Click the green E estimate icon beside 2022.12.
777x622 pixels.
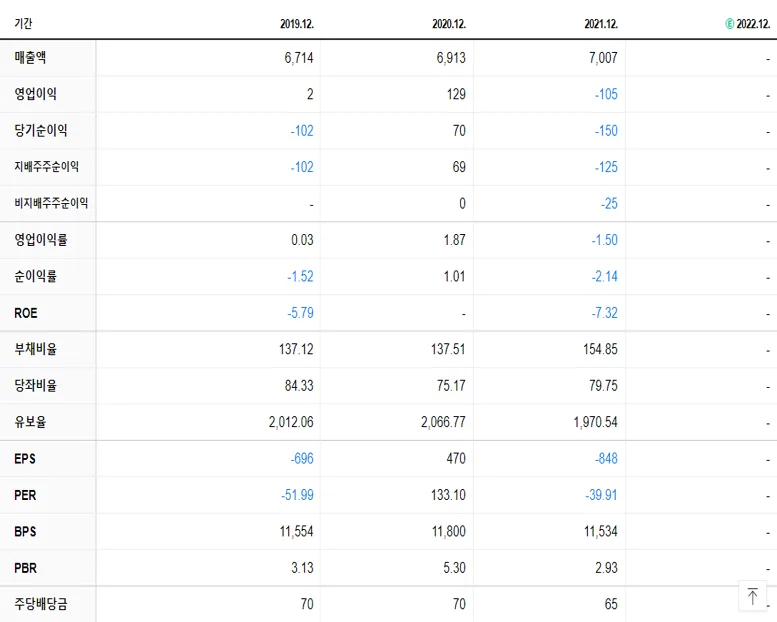point(729,24)
